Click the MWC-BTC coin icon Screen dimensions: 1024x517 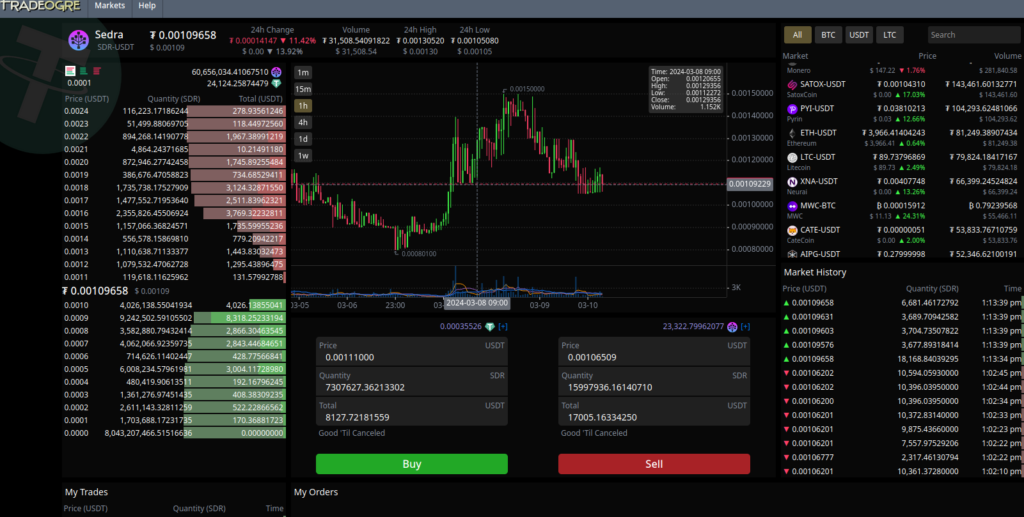click(x=792, y=206)
